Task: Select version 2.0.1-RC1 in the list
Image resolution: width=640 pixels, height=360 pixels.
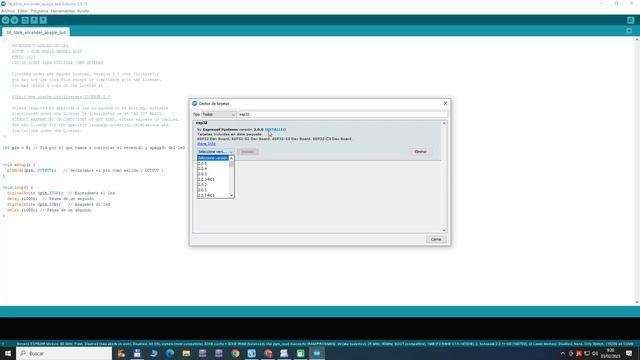Action: coord(213,195)
